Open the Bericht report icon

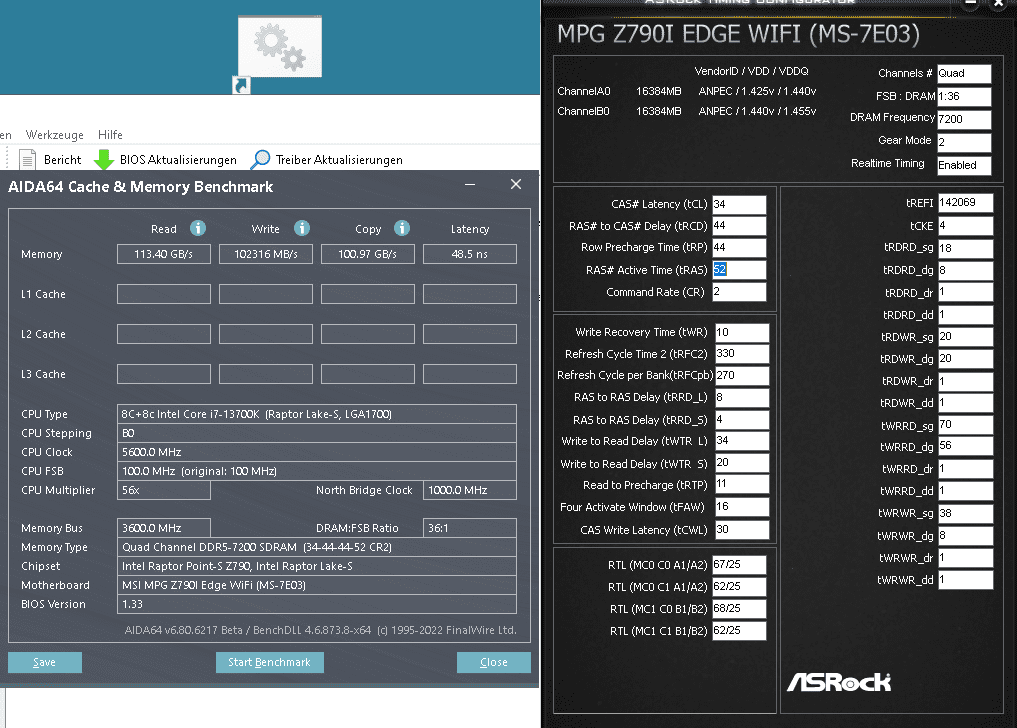pos(27,160)
